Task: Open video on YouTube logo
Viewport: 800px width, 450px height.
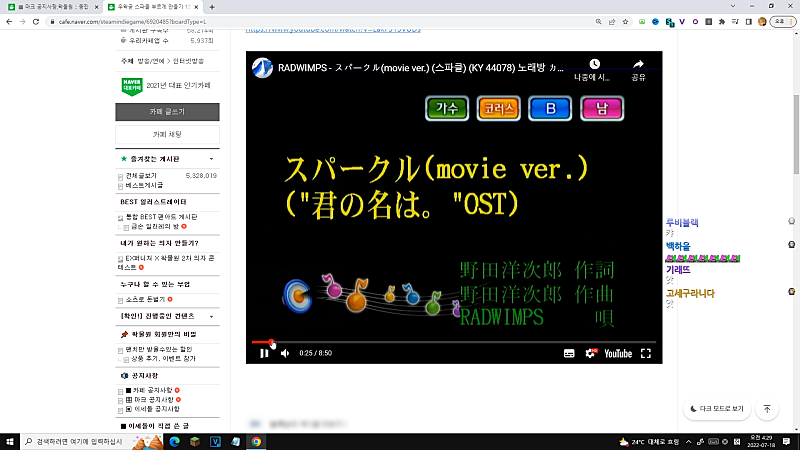Action: click(x=617, y=353)
